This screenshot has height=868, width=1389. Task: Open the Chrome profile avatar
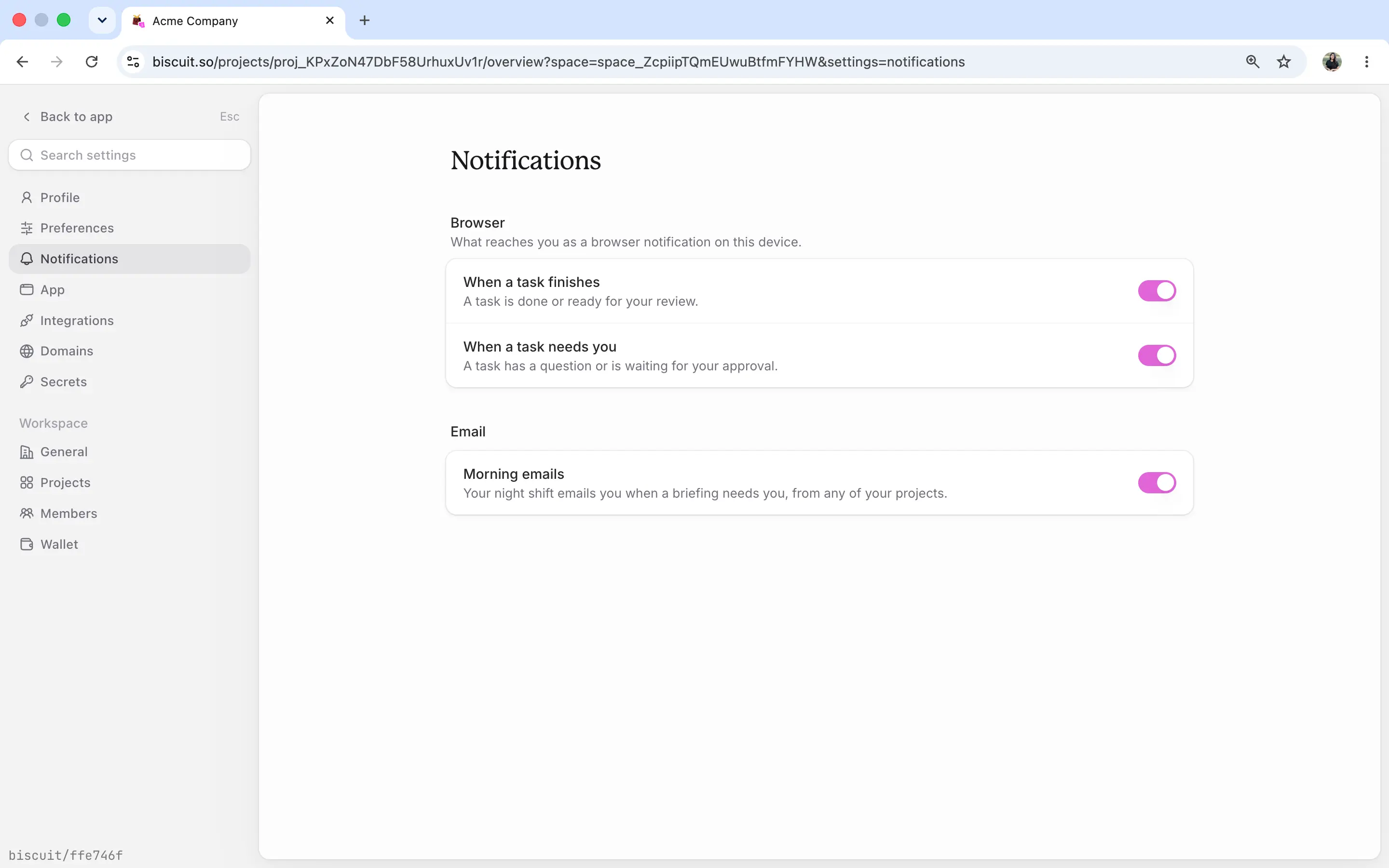1332,61
